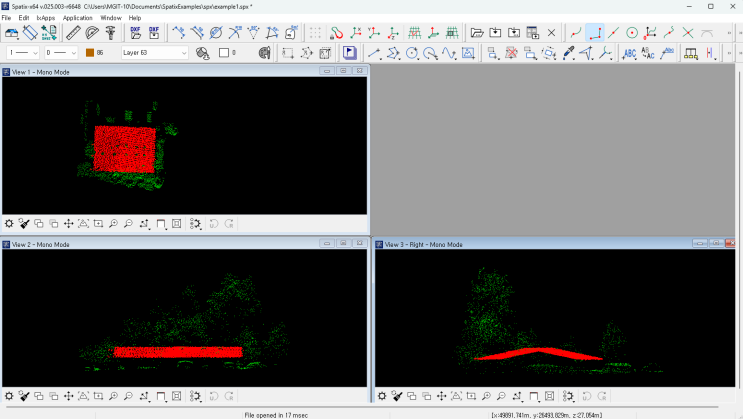This screenshot has height=419, width=743.
Task: Click the coordinates readout in status bar
Action: tap(546, 415)
